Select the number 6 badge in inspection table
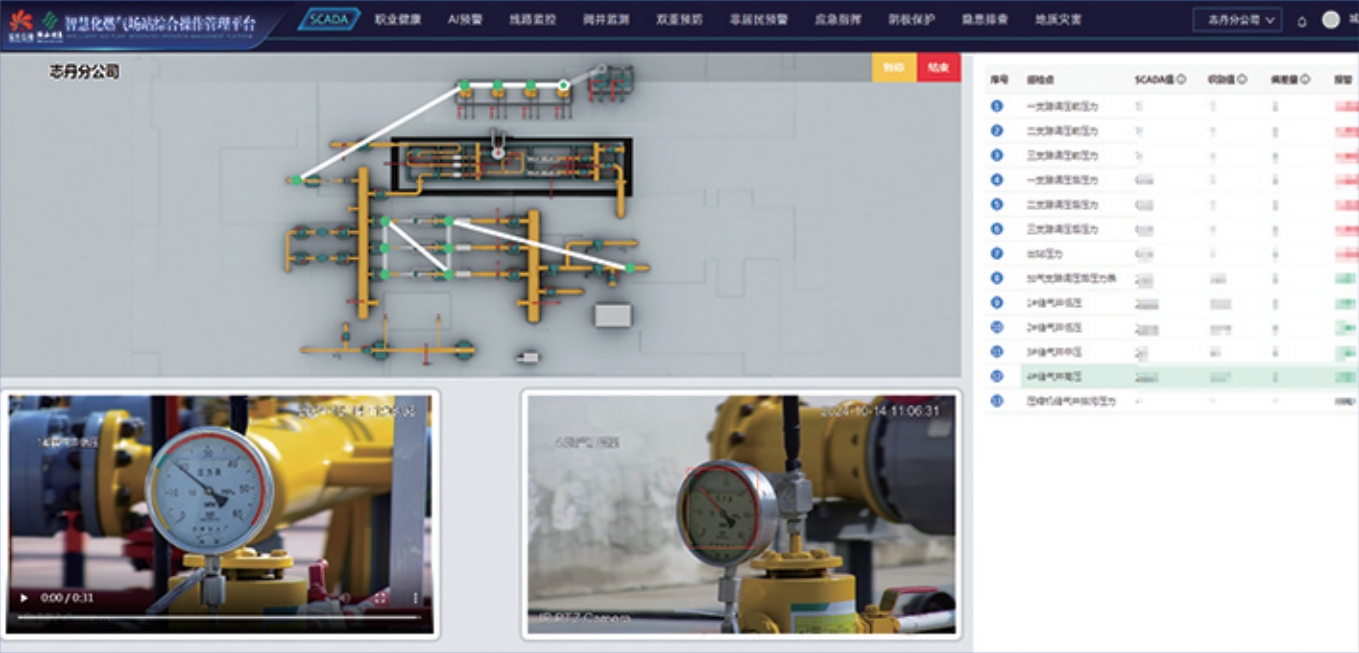This screenshot has width=1359, height=653. pos(996,229)
